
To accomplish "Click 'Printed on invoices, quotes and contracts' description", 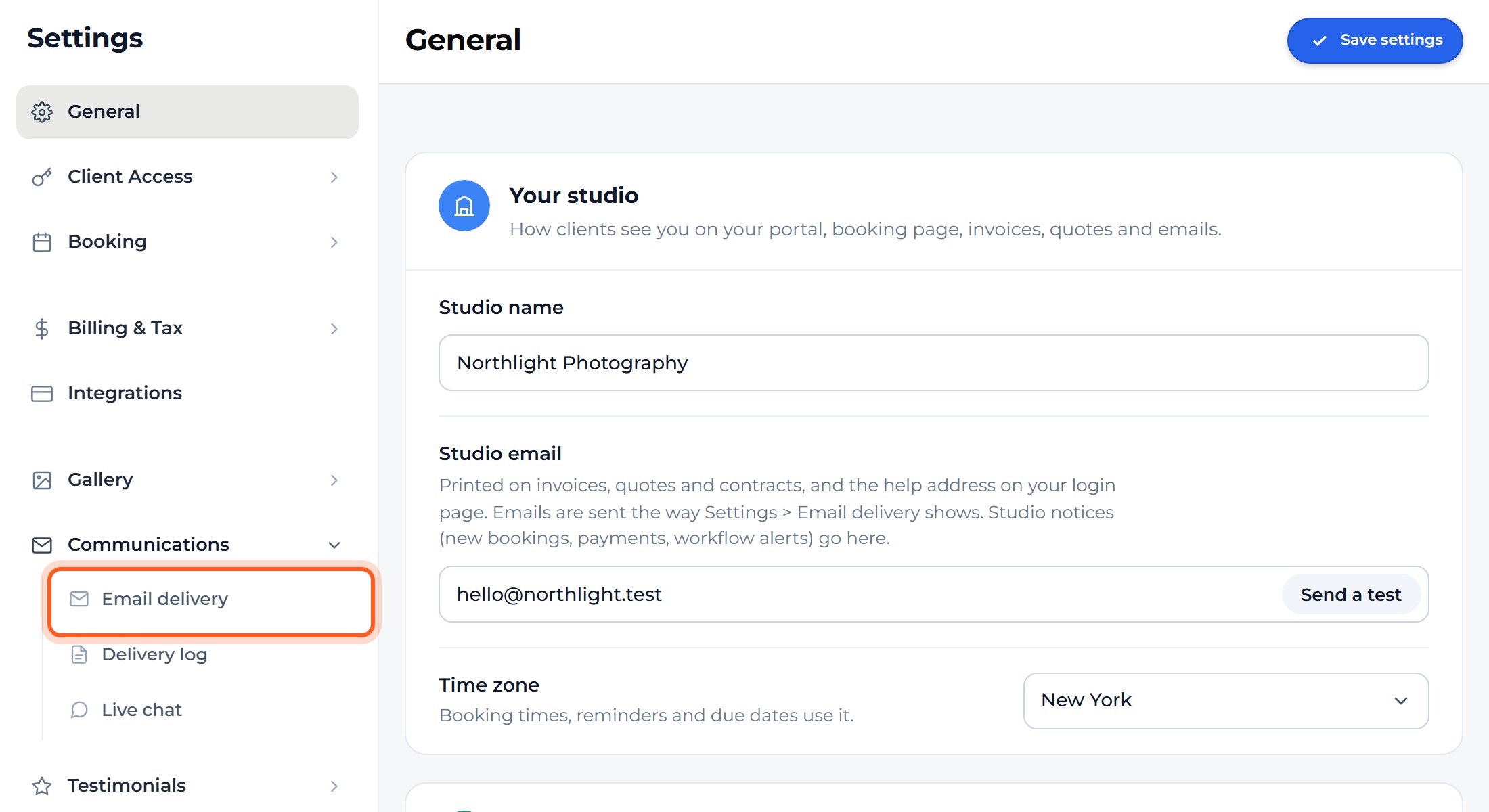I will pyautogui.click(x=777, y=512).
